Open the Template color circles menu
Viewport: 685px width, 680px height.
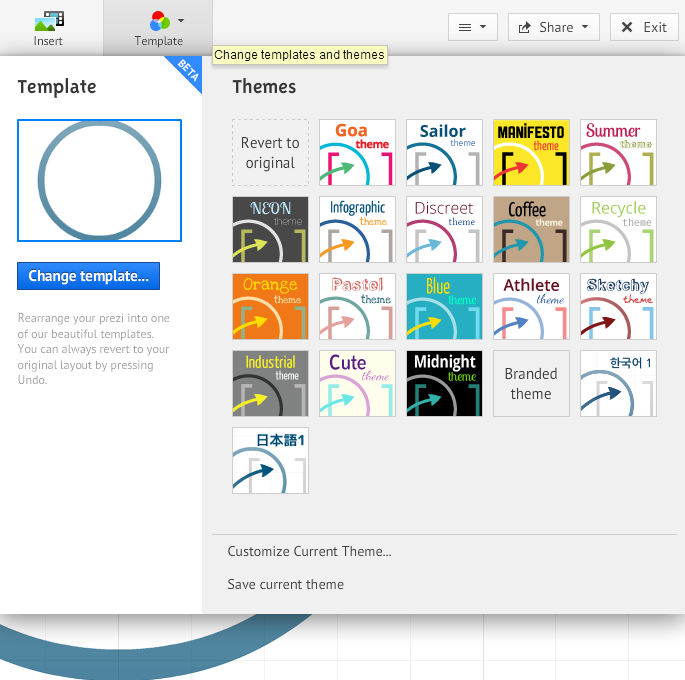(x=159, y=21)
